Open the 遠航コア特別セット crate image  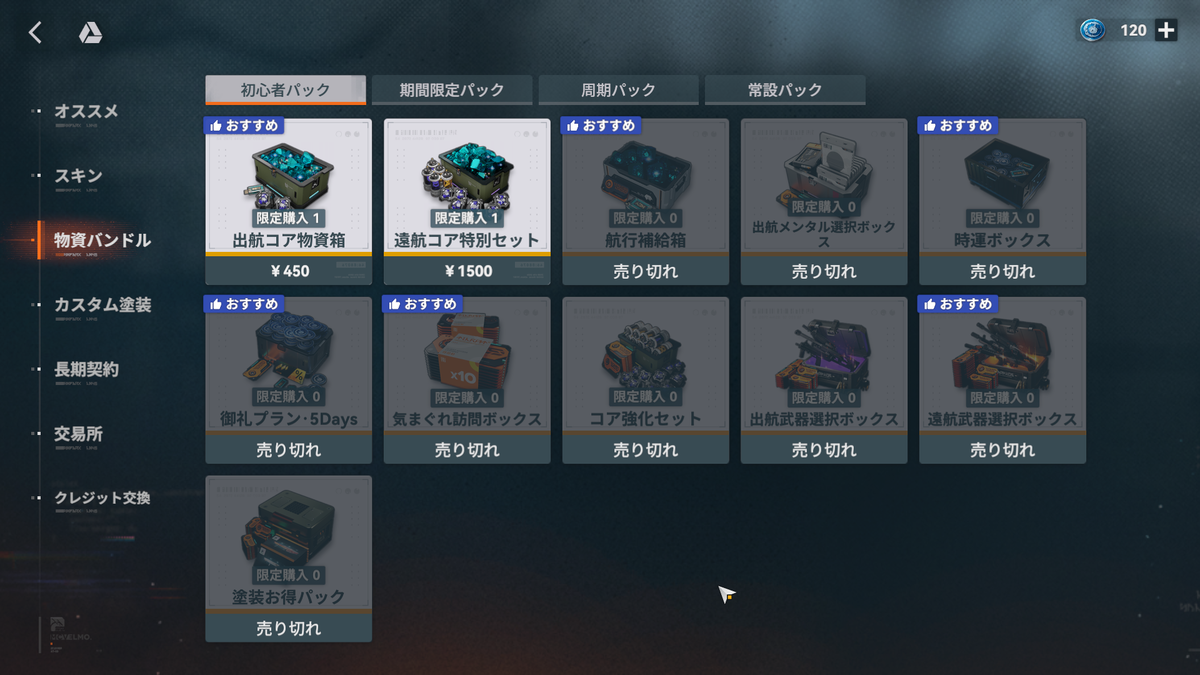point(467,173)
